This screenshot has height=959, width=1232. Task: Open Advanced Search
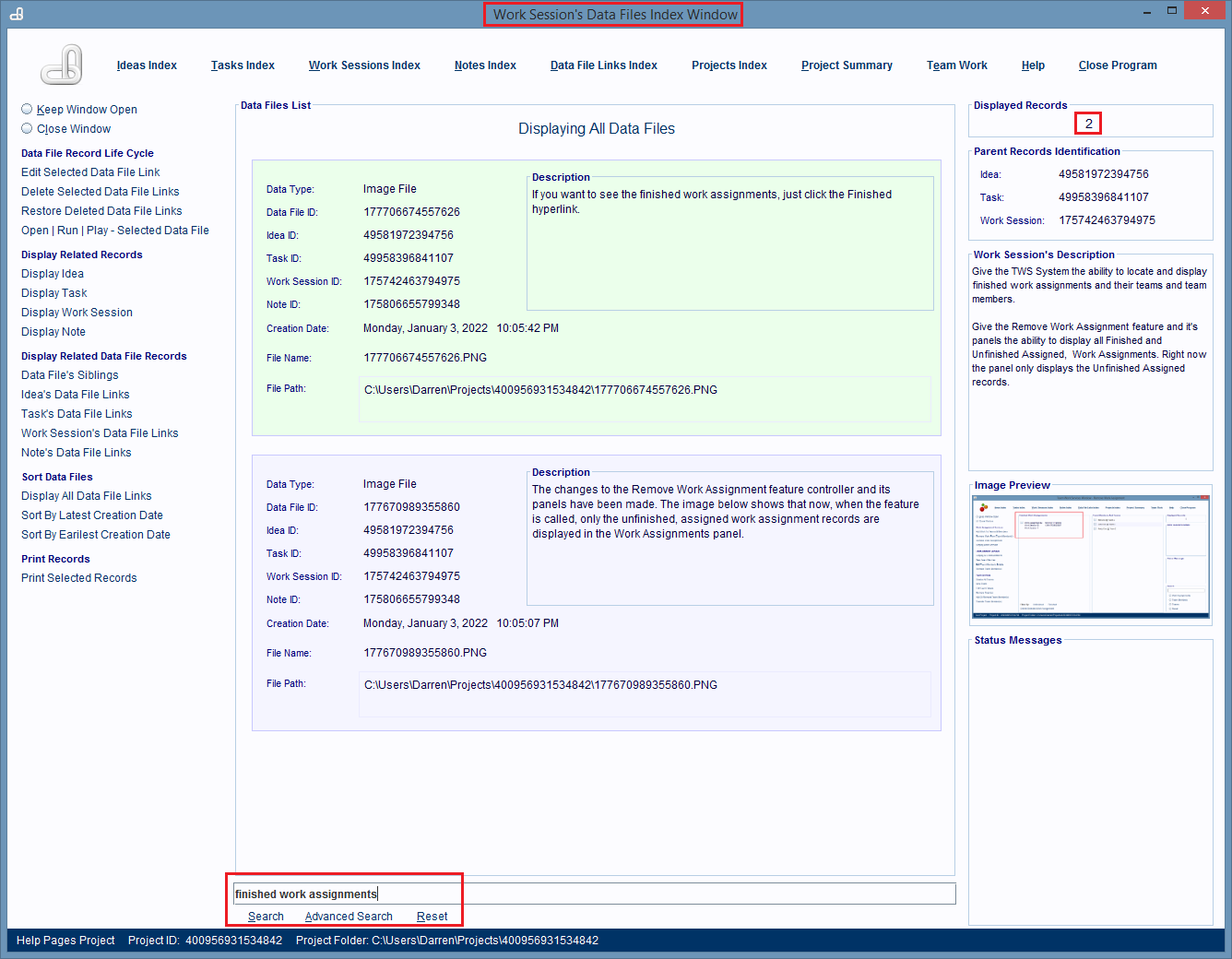tap(349, 917)
